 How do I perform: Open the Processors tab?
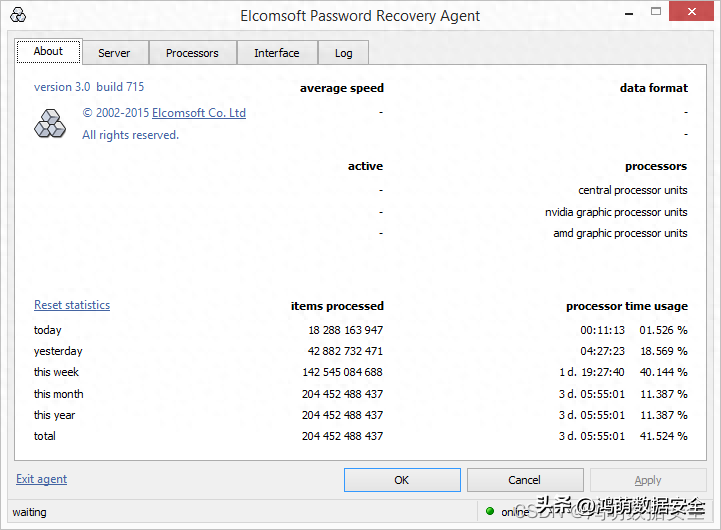[x=192, y=53]
